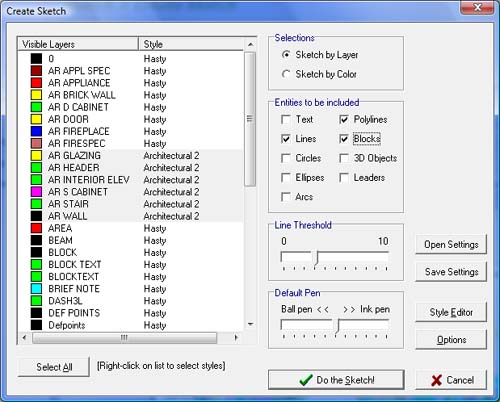Click Do the Sketch! button
Image resolution: width=500 pixels, height=402 pixels.
[x=336, y=380]
